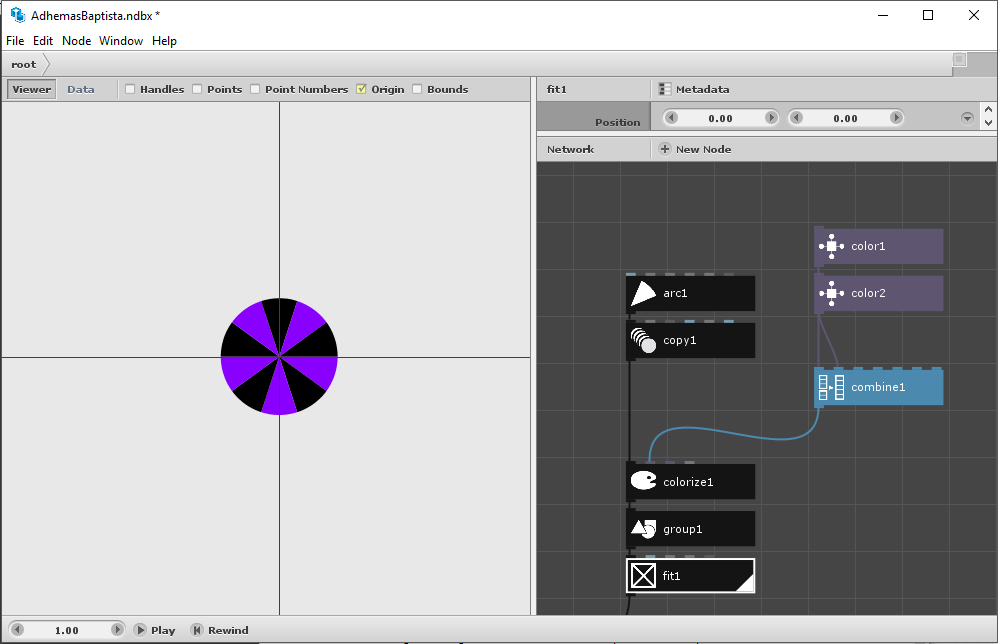Click the Position parameter label
The height and width of the screenshot is (644, 998).
pyautogui.click(x=617, y=122)
